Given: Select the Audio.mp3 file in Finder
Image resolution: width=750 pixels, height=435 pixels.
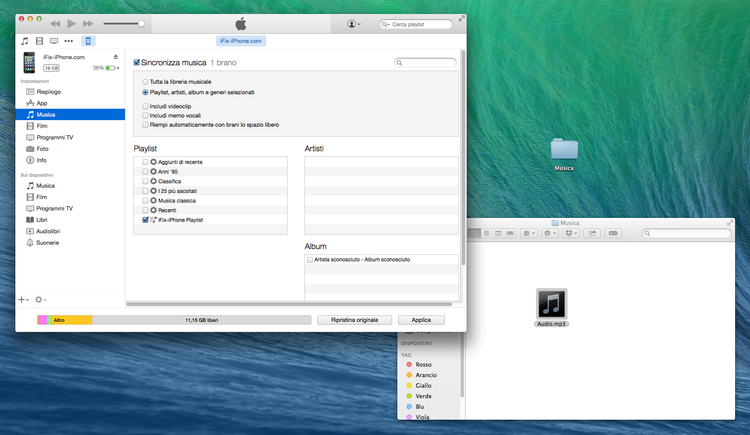Looking at the screenshot, I should coord(551,304).
